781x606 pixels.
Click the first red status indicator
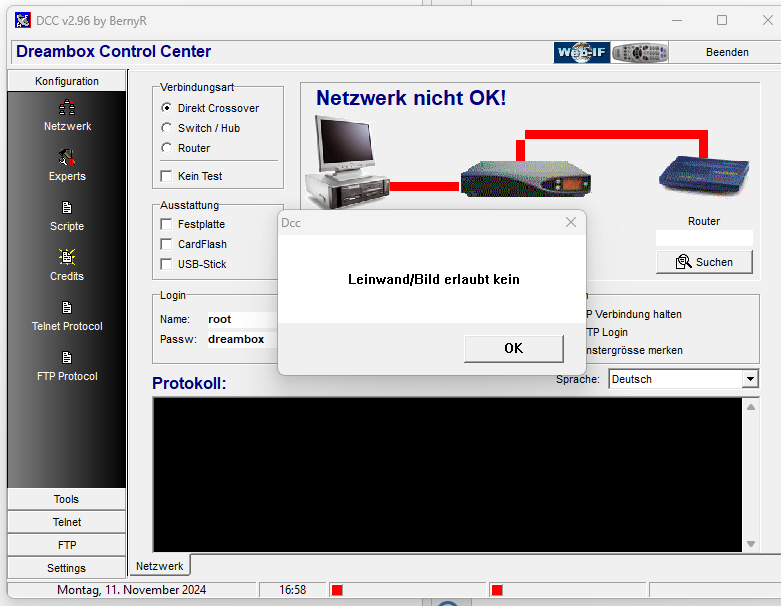[337, 590]
